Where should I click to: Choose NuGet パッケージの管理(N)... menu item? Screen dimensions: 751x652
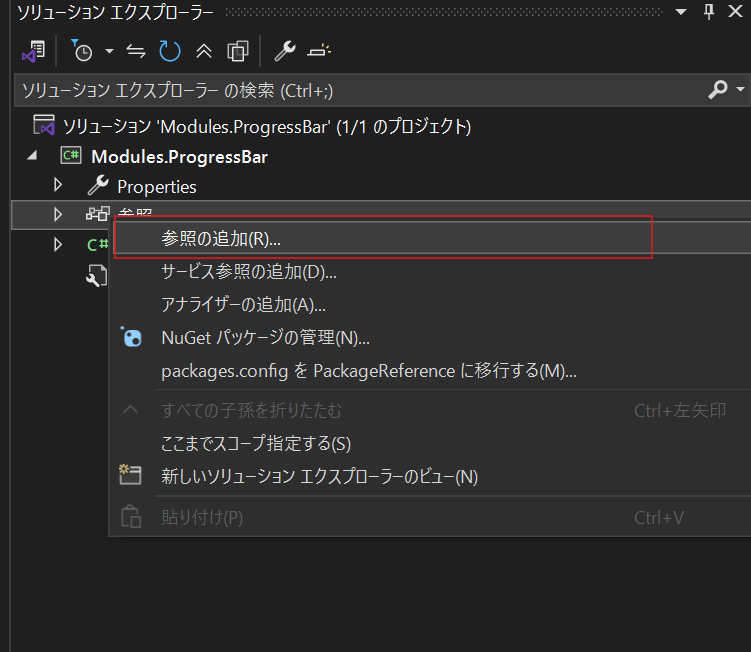coord(431,338)
